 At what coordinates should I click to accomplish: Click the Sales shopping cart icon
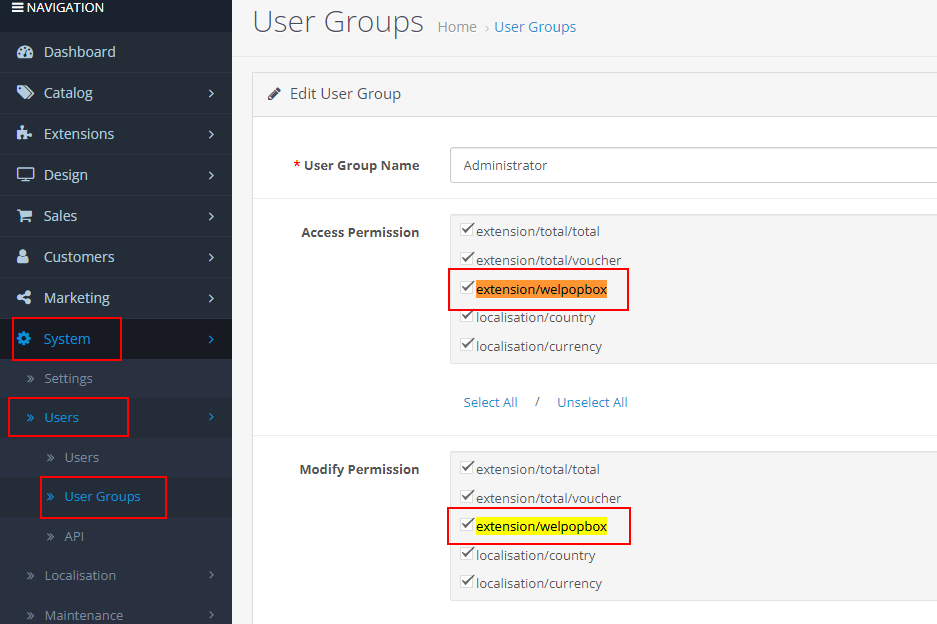(25, 216)
